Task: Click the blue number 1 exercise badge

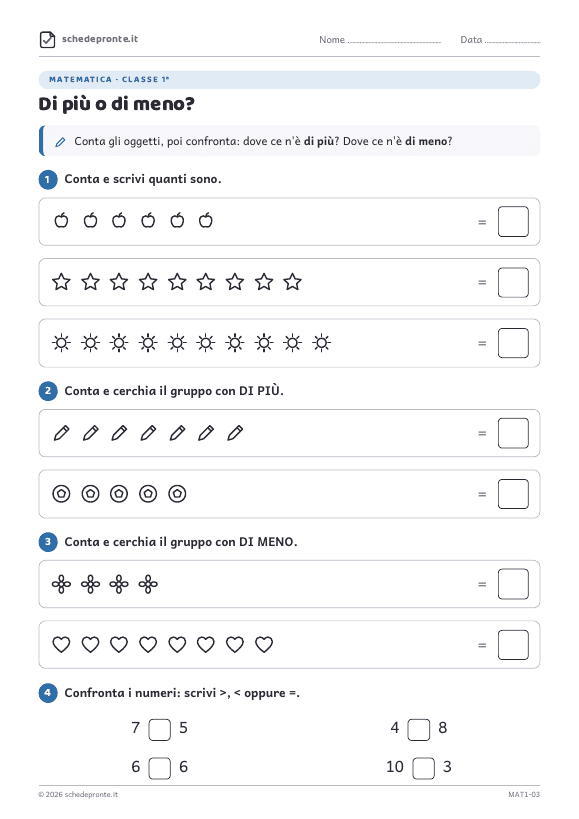Action: (48, 180)
